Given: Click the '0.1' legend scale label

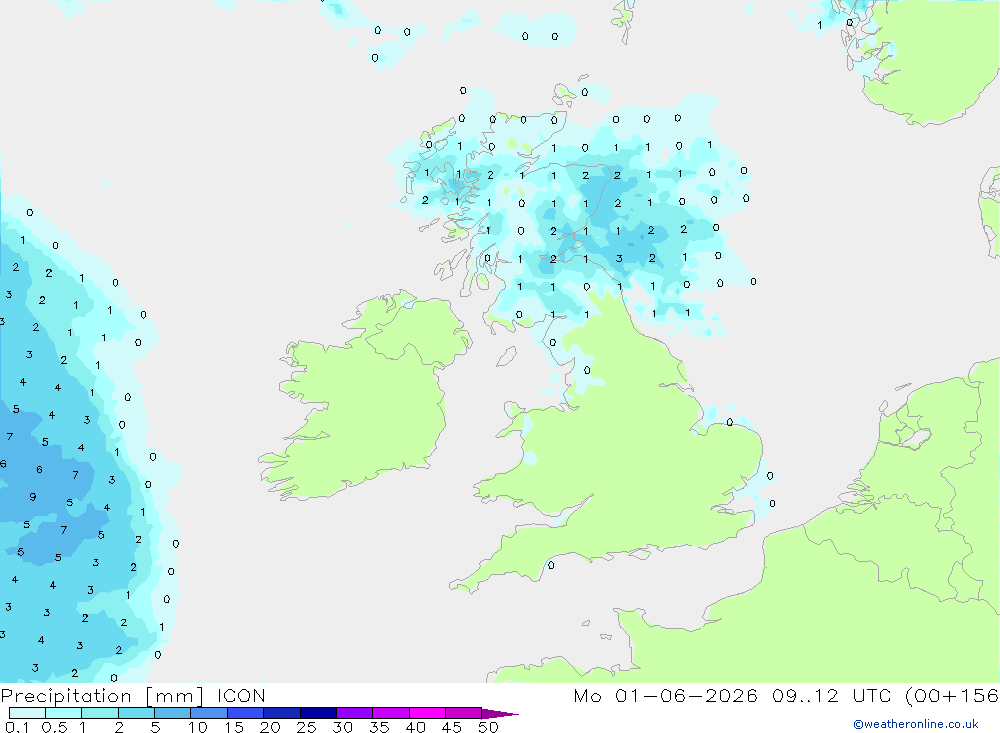Looking at the screenshot, I should pos(17,727).
